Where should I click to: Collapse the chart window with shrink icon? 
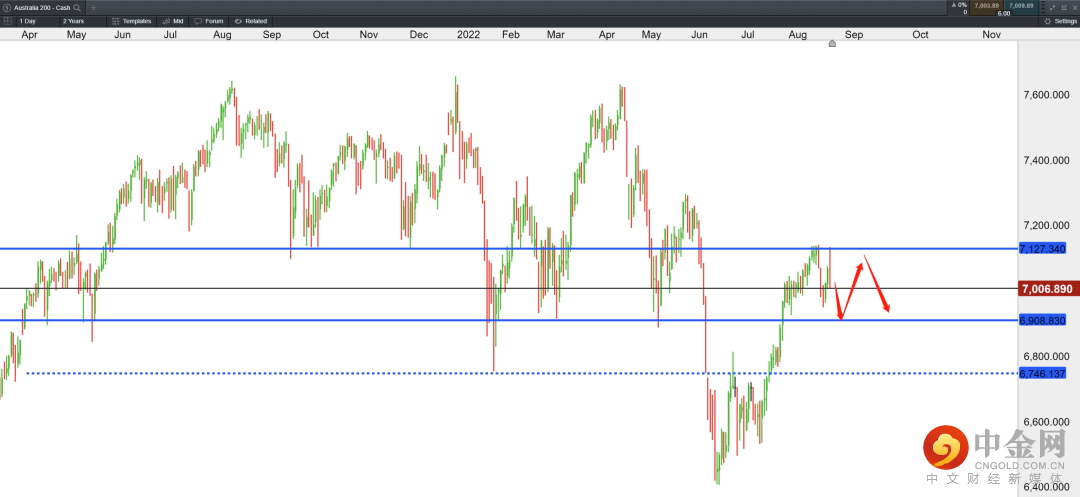click(x=1052, y=6)
